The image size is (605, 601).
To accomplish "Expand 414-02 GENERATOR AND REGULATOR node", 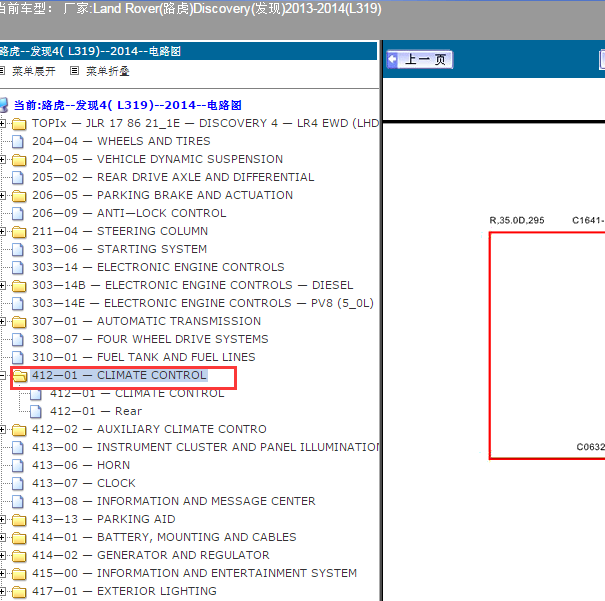I will point(2,555).
